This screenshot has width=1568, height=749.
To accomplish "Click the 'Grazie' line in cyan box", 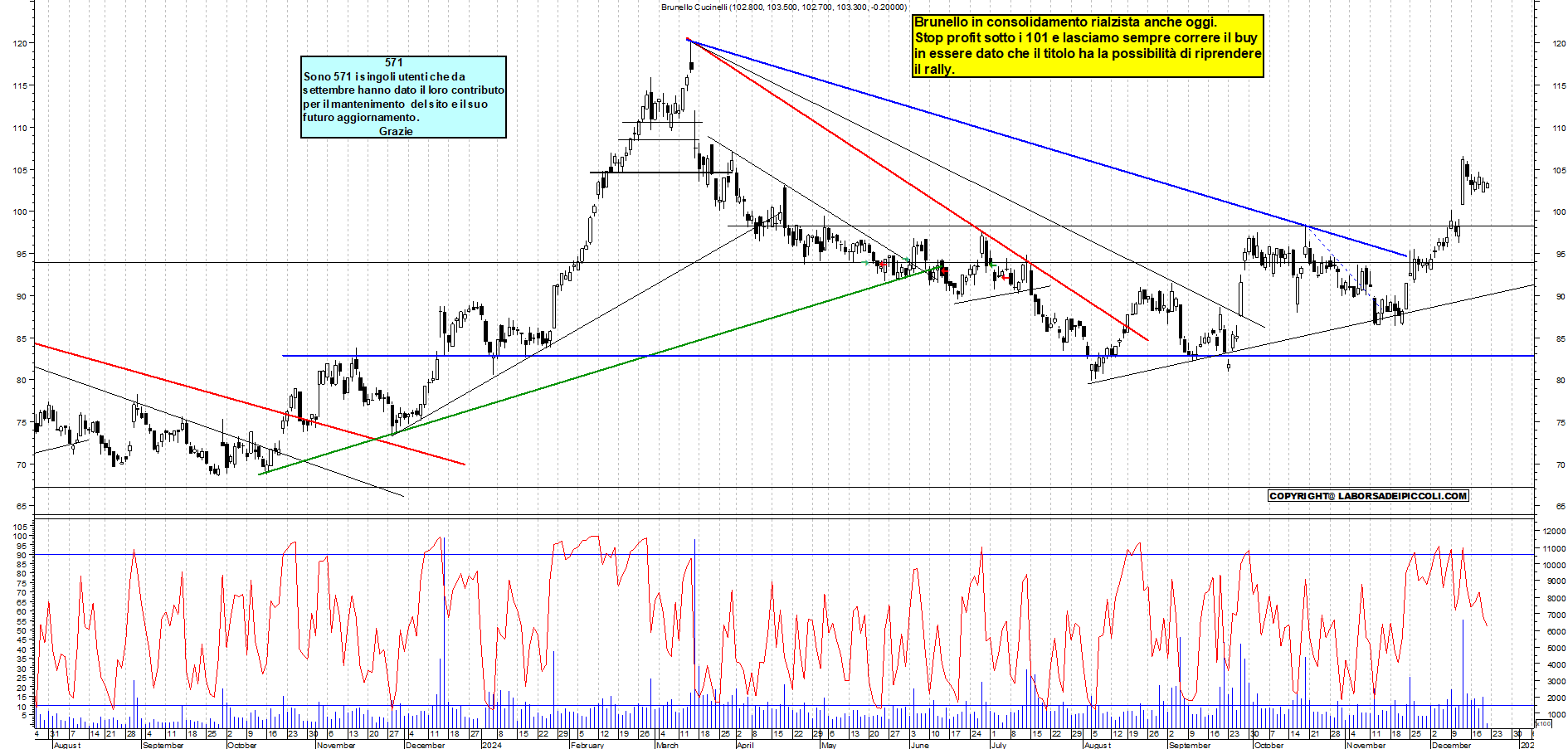I will (x=396, y=131).
